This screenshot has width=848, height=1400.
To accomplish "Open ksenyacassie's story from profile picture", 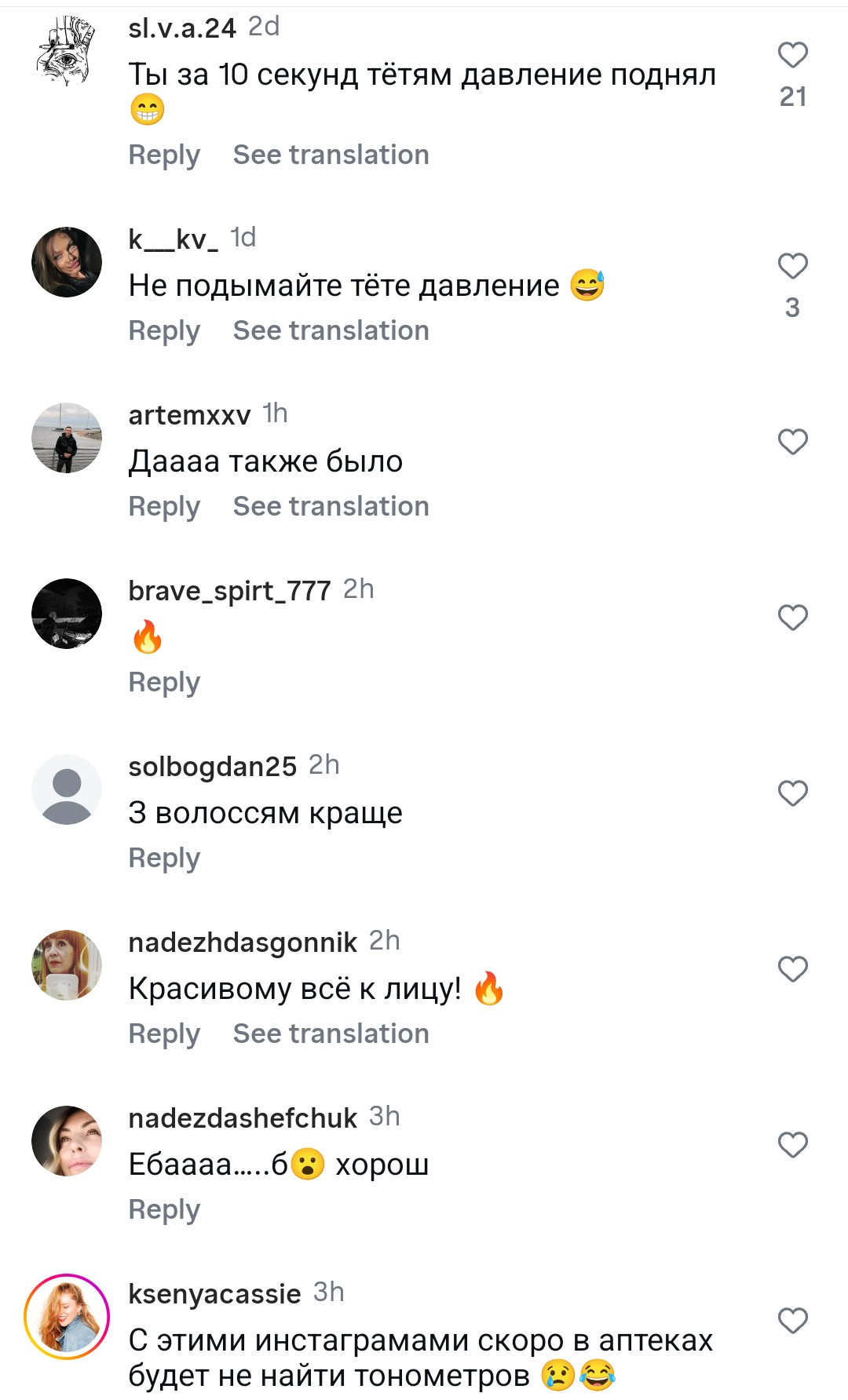I will tap(67, 1316).
